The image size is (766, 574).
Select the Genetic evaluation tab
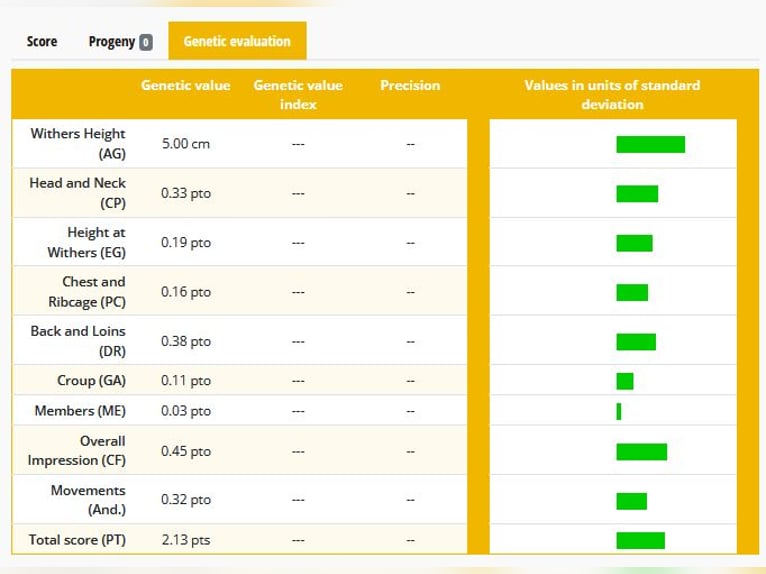[x=237, y=41]
